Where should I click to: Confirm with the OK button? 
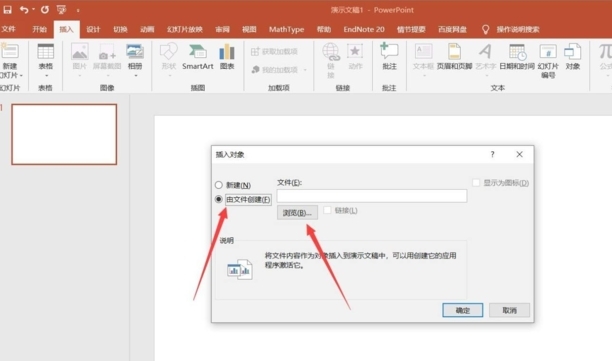[463, 310]
